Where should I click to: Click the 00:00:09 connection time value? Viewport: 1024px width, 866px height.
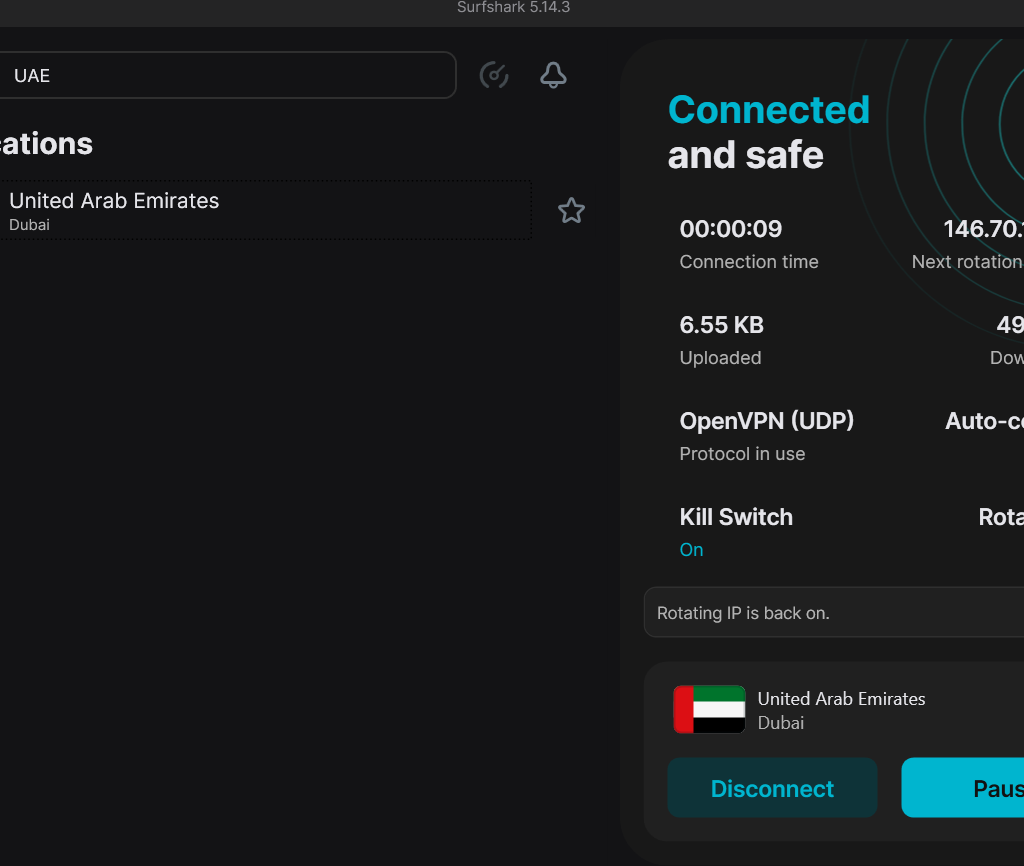click(x=731, y=229)
